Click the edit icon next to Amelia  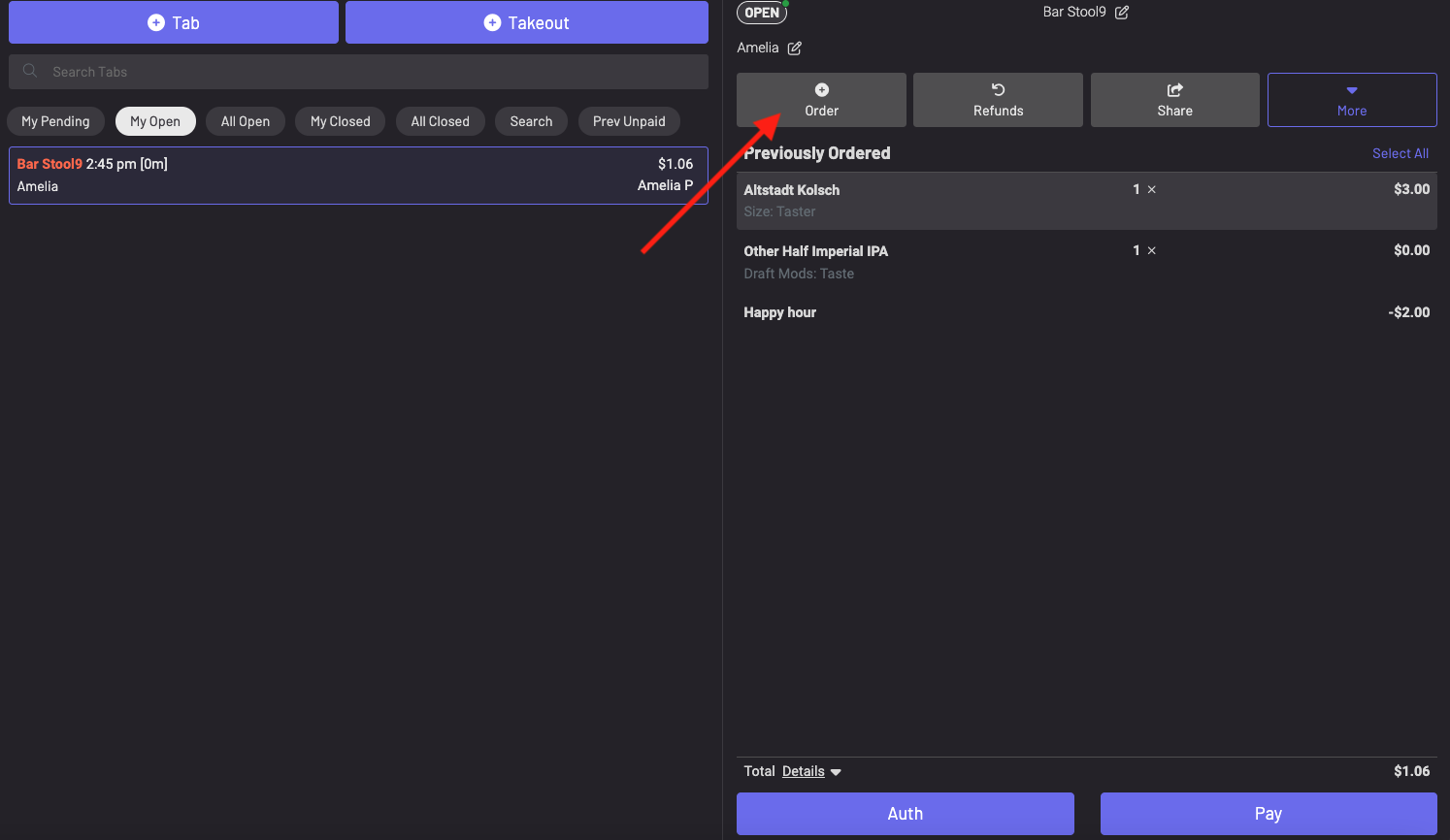[794, 48]
